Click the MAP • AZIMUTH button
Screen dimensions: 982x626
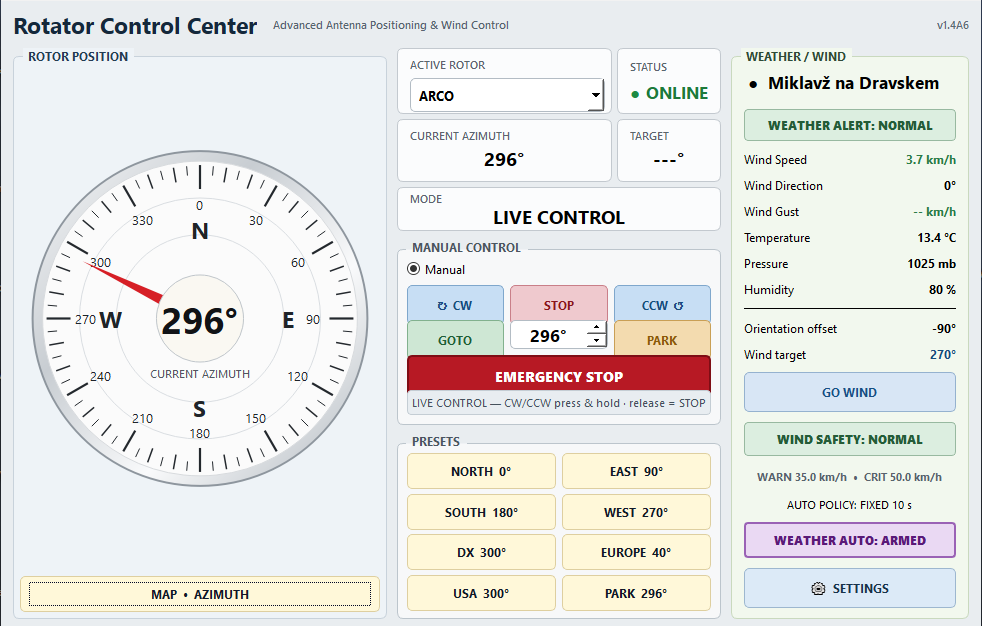click(200, 593)
